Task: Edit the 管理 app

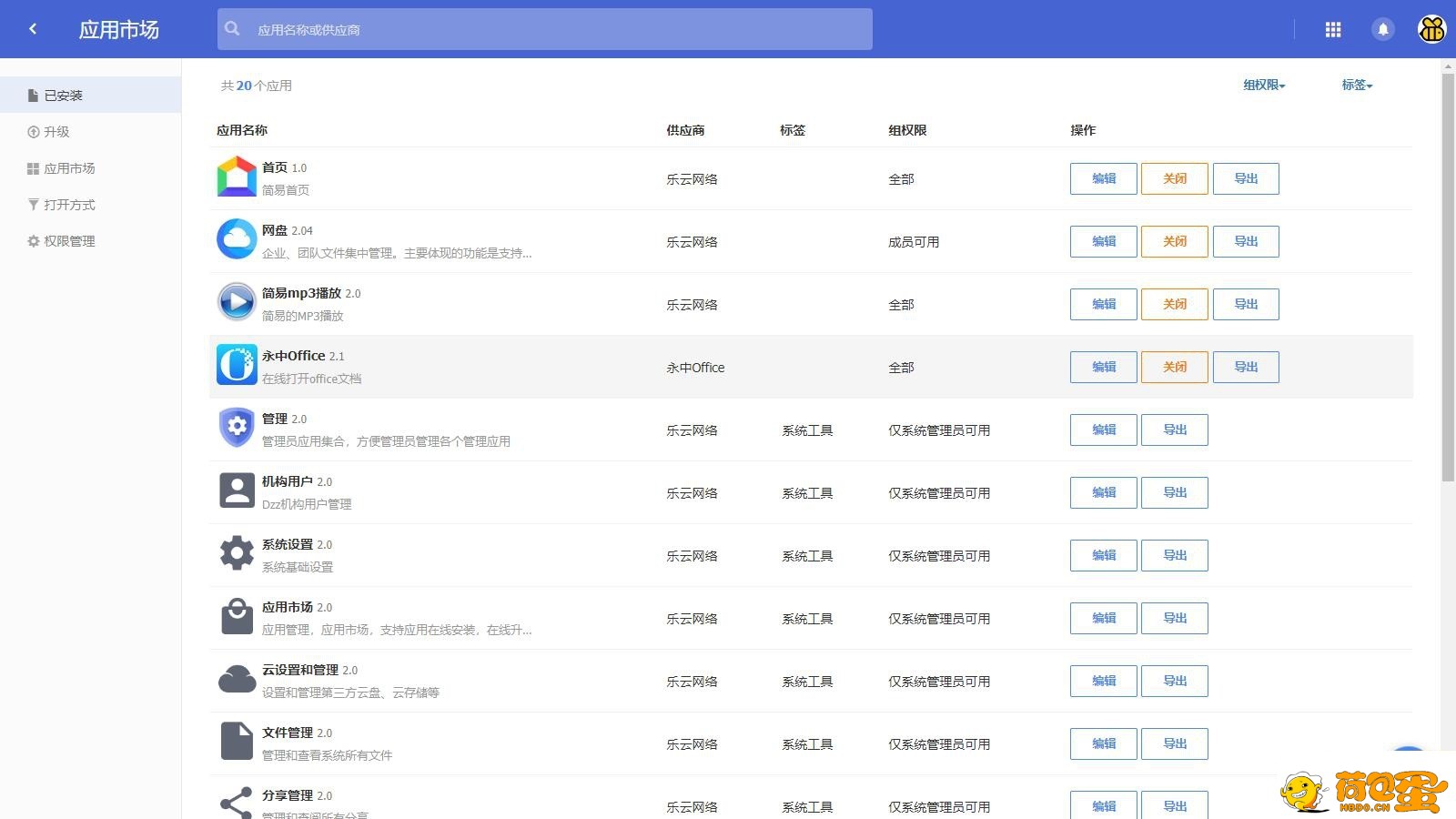Action: pos(1103,430)
